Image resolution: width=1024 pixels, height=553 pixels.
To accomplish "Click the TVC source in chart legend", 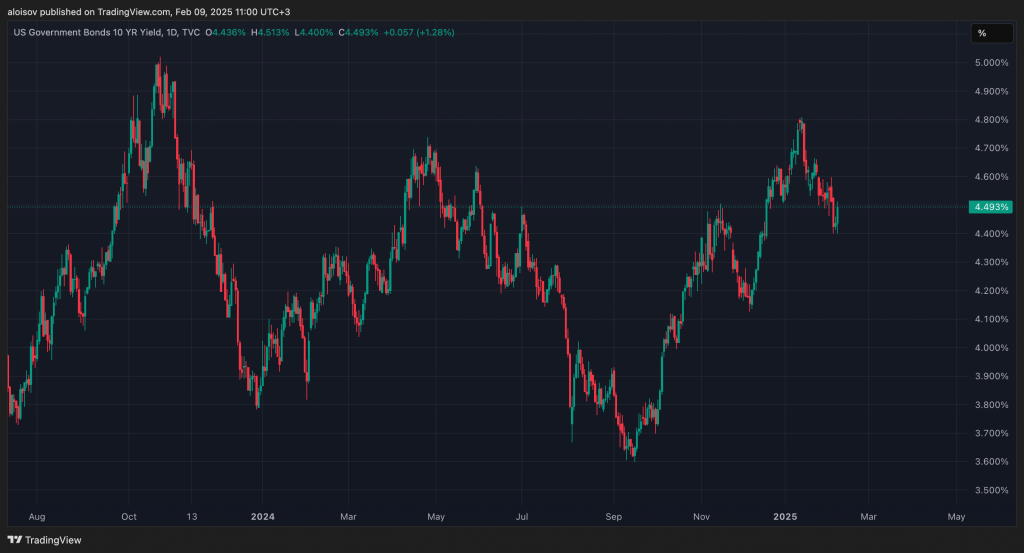I will pos(194,33).
